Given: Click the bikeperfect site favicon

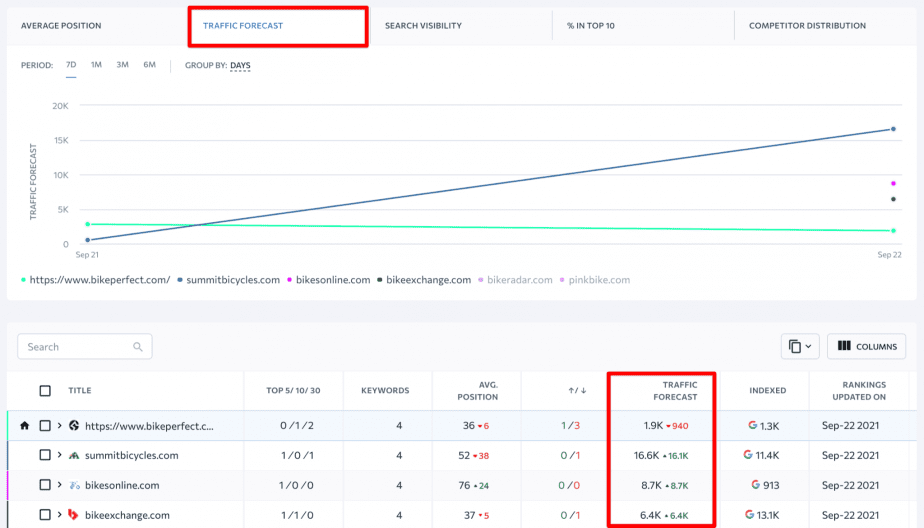Looking at the screenshot, I should point(74,425).
